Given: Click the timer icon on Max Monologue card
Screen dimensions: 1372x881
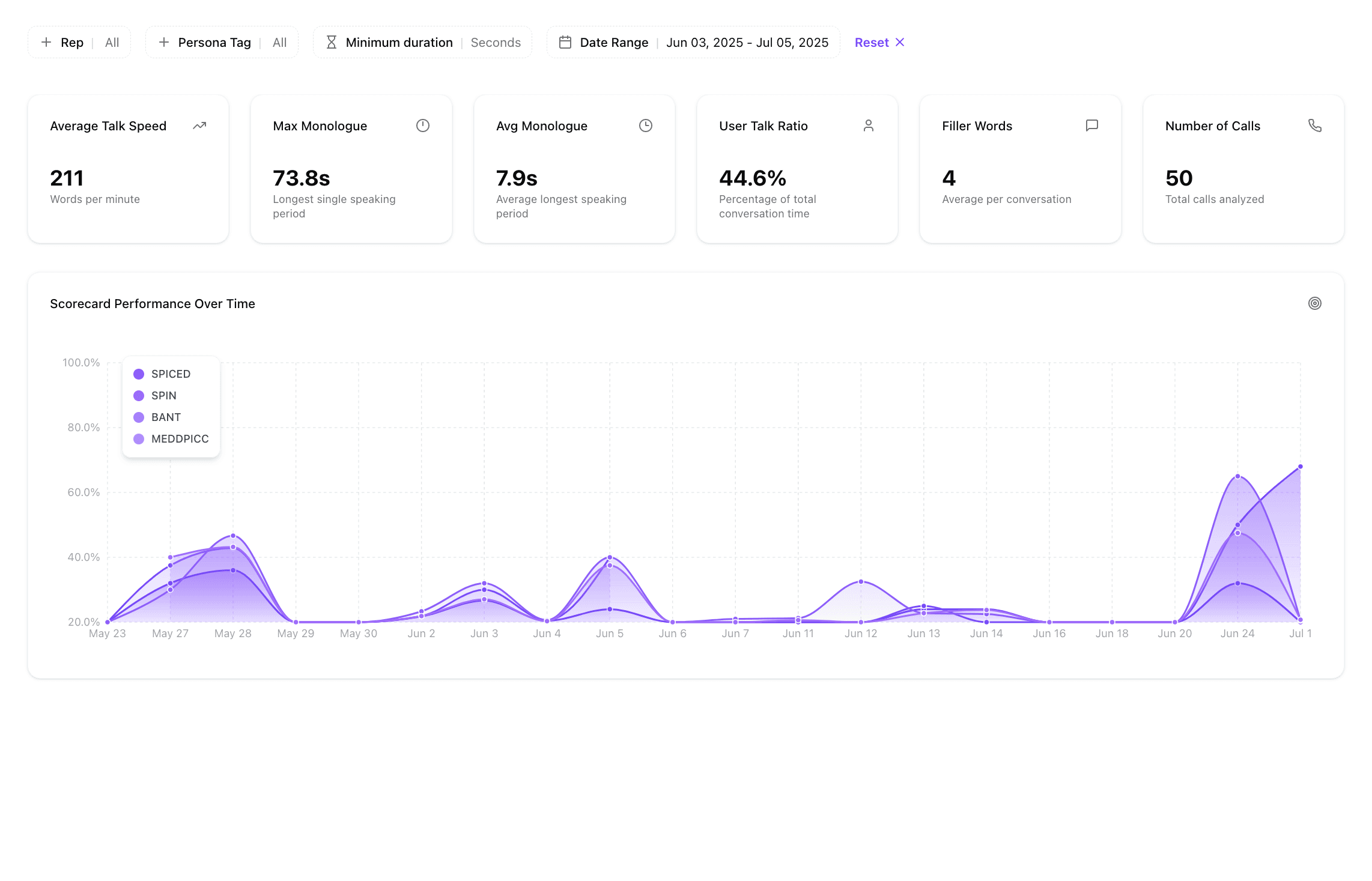Looking at the screenshot, I should [x=423, y=126].
